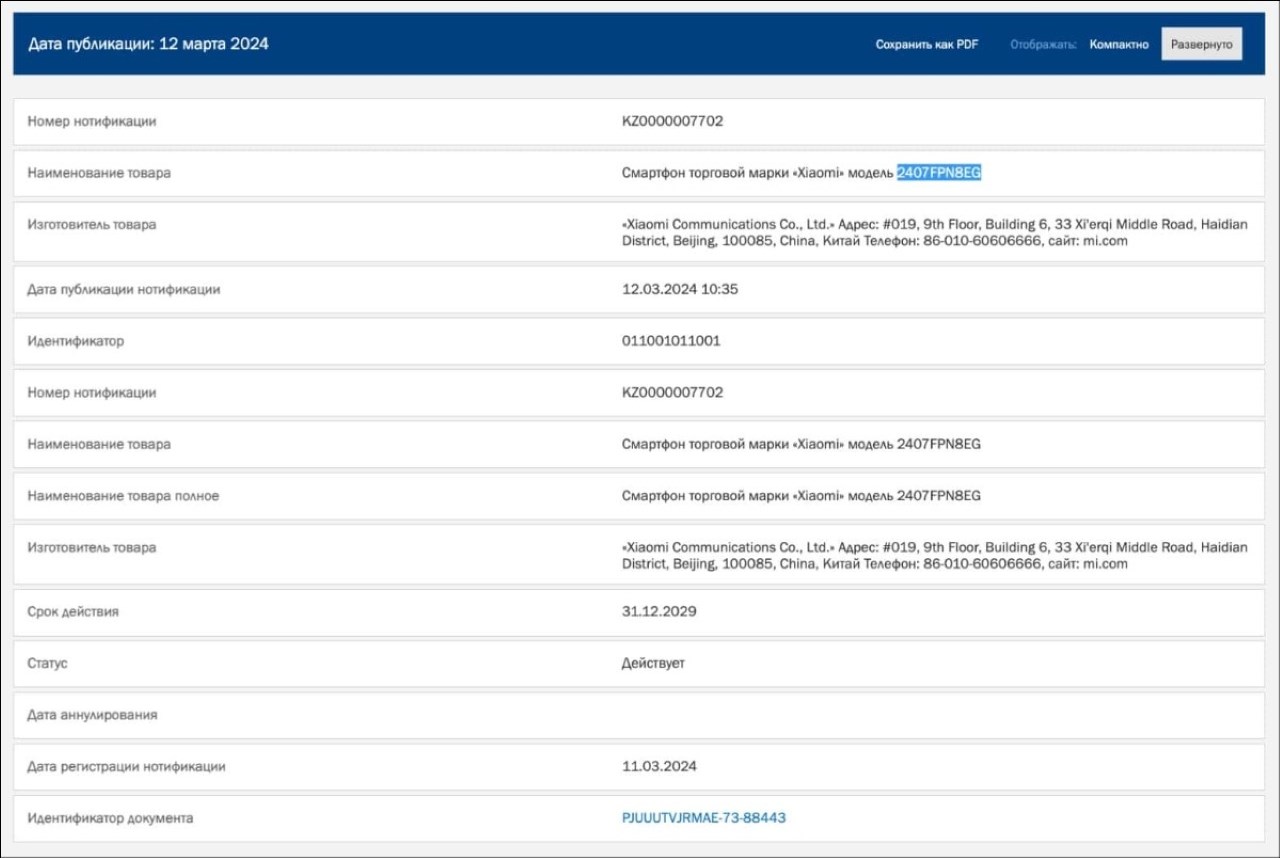Click the 'Срок действия' row label
Screen dimensions: 1280x858
tap(73, 611)
